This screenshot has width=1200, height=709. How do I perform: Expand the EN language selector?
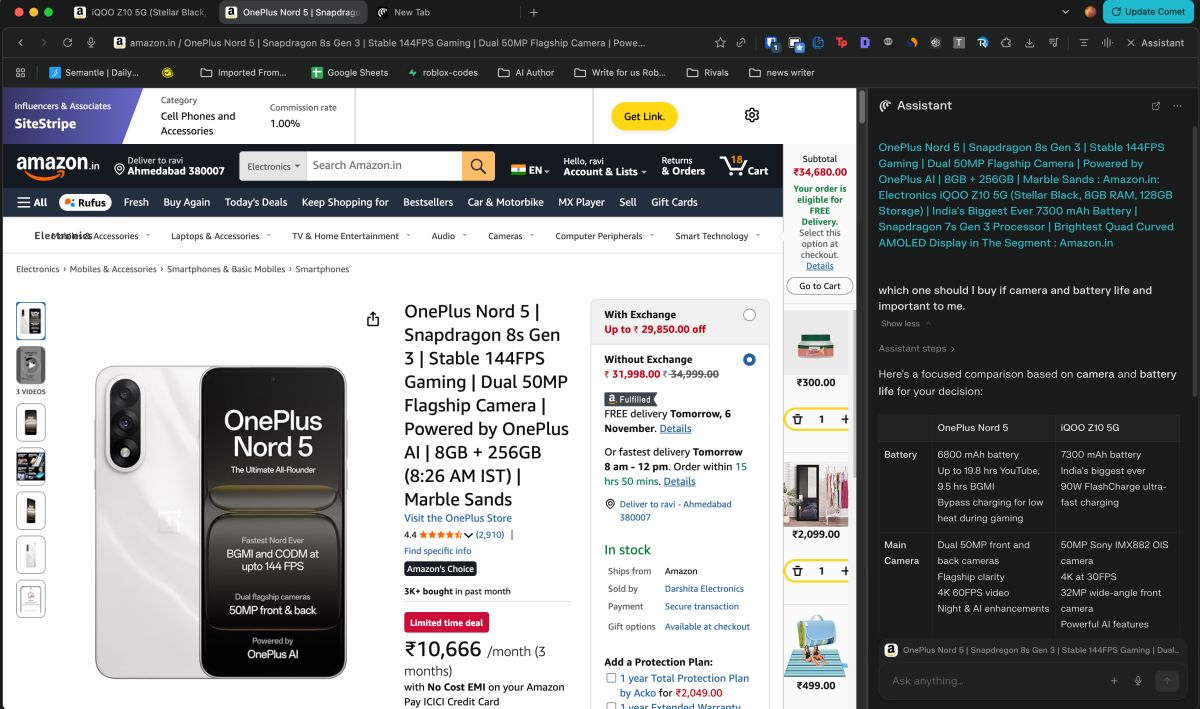(530, 170)
